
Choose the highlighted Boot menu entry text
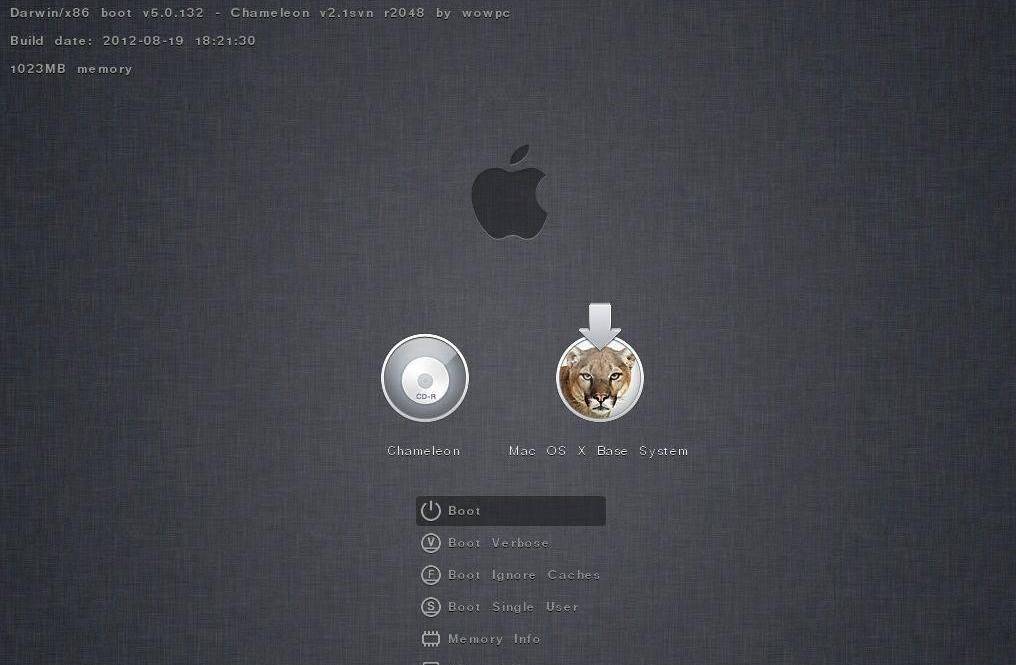pyautogui.click(x=464, y=511)
